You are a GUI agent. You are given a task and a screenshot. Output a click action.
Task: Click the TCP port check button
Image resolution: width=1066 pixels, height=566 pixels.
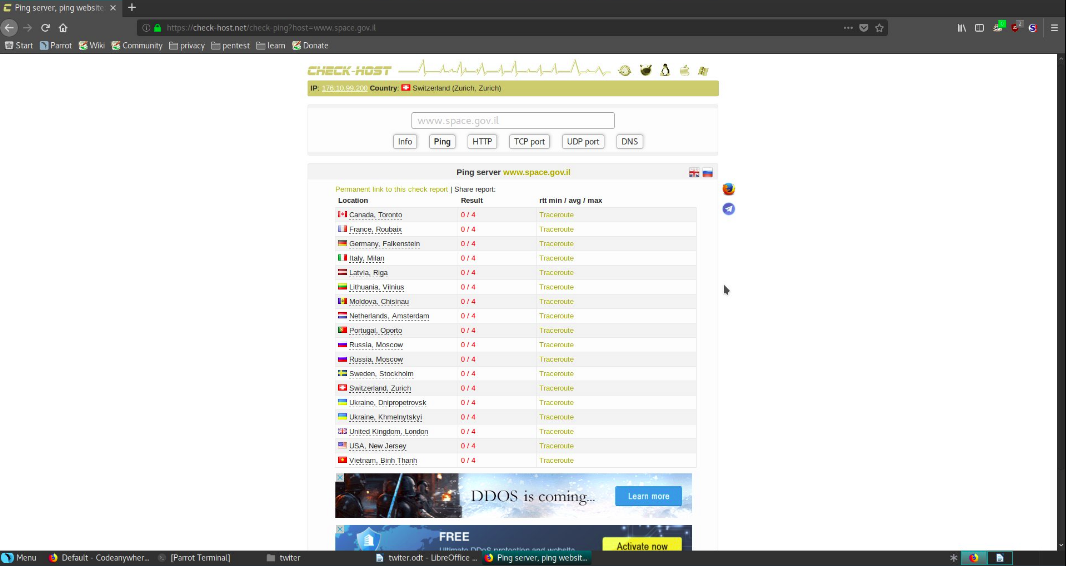click(529, 141)
